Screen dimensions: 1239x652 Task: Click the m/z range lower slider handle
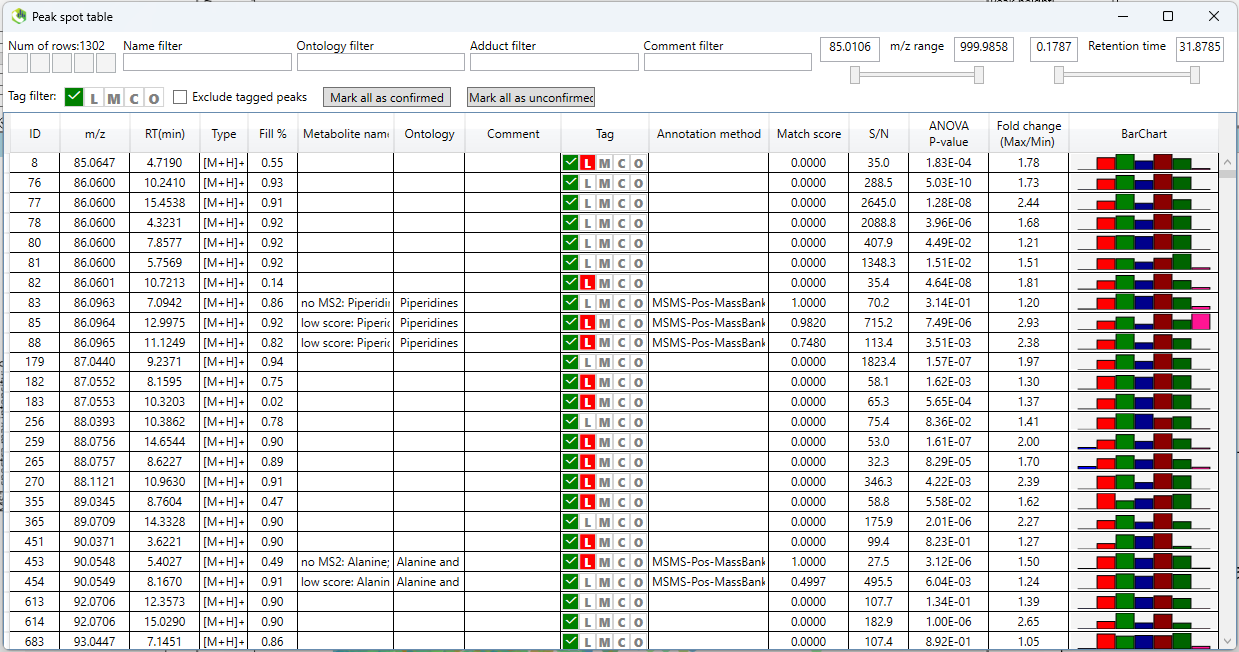point(855,74)
